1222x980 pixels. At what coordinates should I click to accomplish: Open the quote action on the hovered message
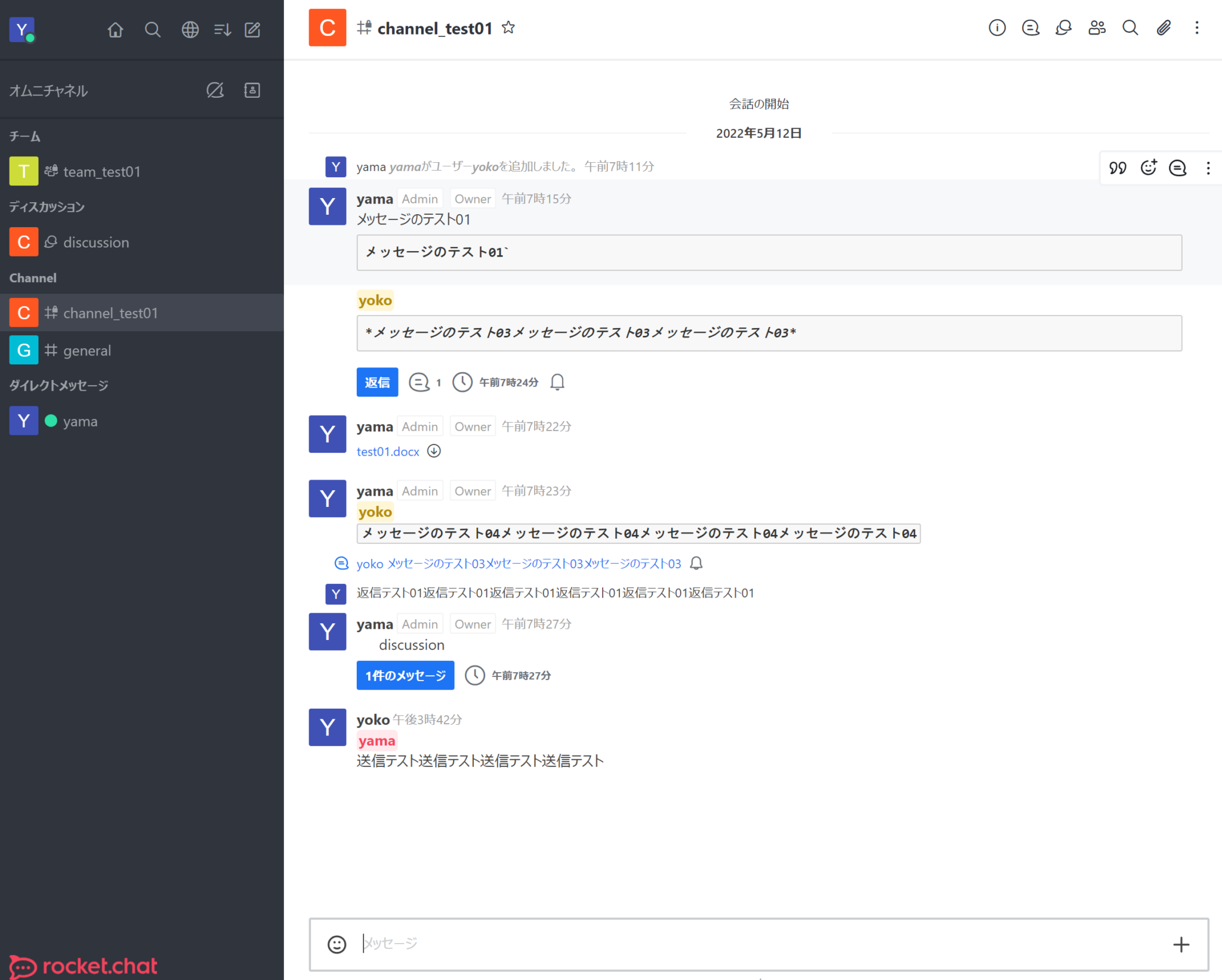tap(1118, 168)
